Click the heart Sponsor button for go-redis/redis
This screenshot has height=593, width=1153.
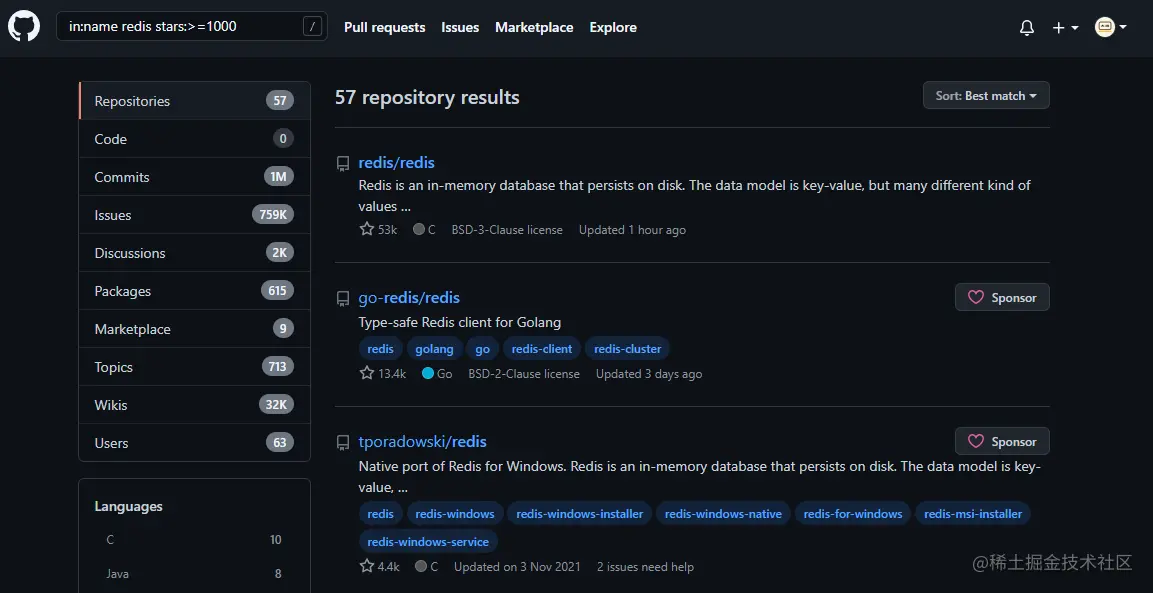[x=1002, y=297]
